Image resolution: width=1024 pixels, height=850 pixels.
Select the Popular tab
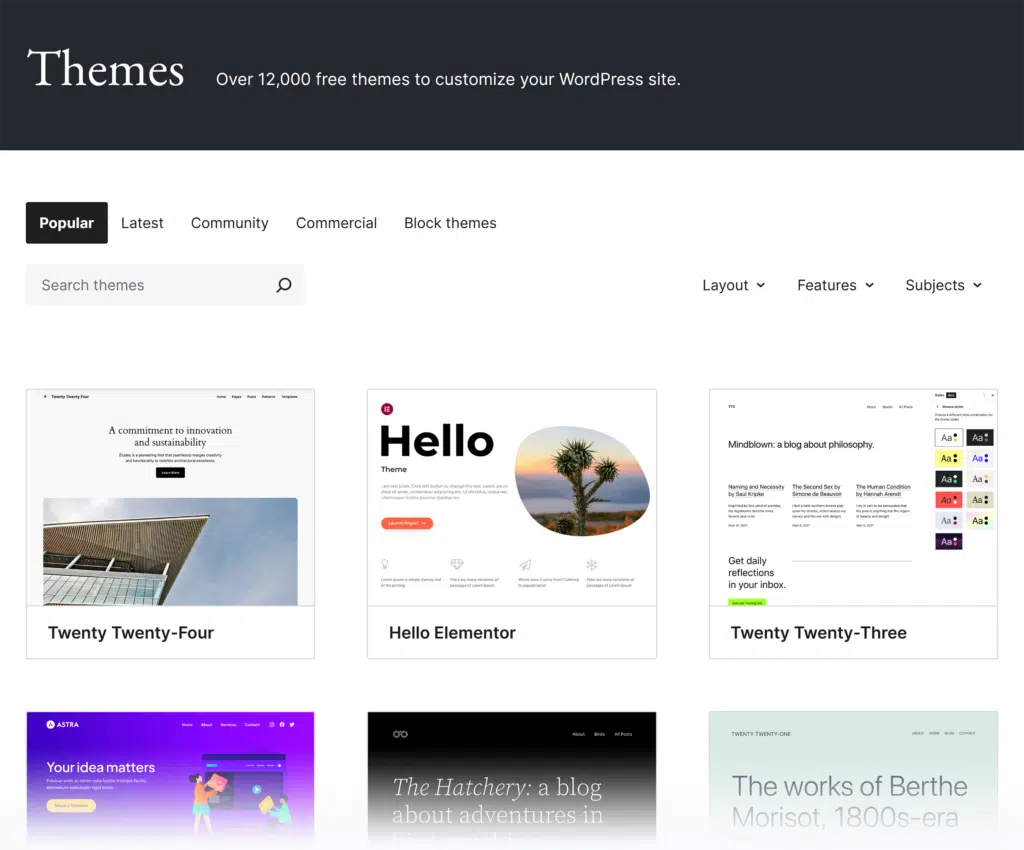[x=67, y=223]
